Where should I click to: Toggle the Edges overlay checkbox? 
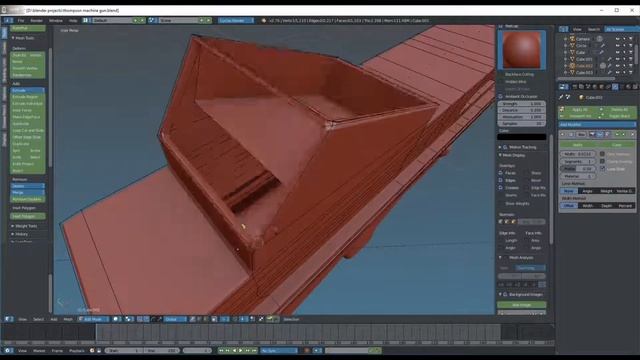(x=501, y=180)
